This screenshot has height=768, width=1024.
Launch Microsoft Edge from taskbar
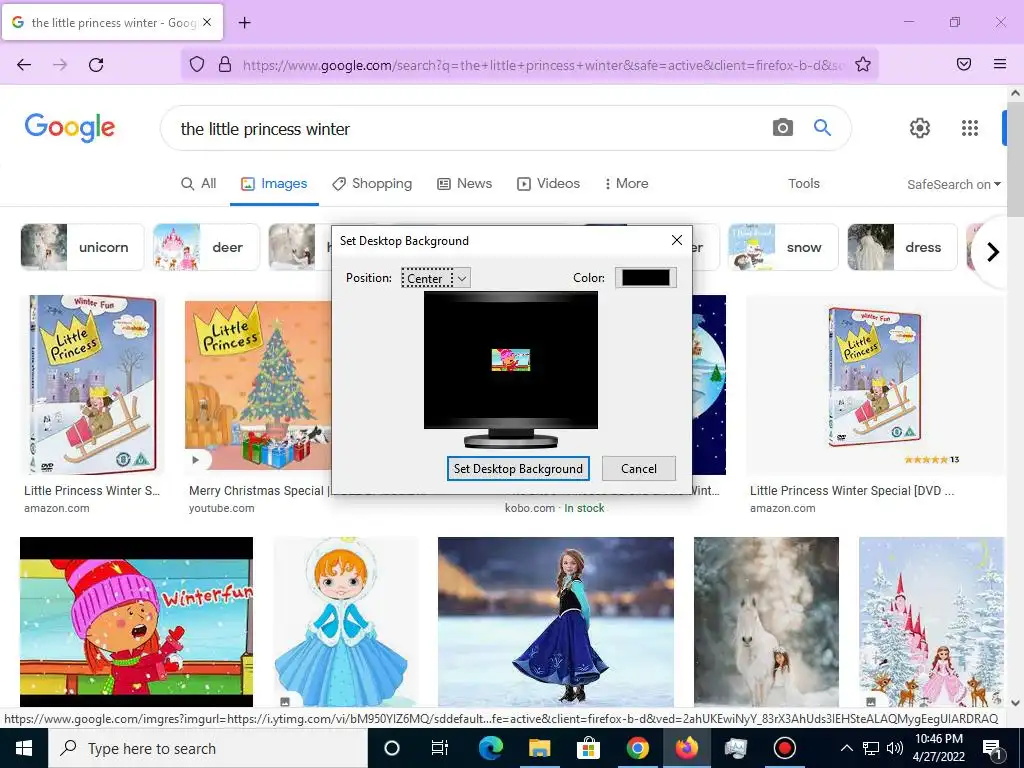[x=490, y=748]
